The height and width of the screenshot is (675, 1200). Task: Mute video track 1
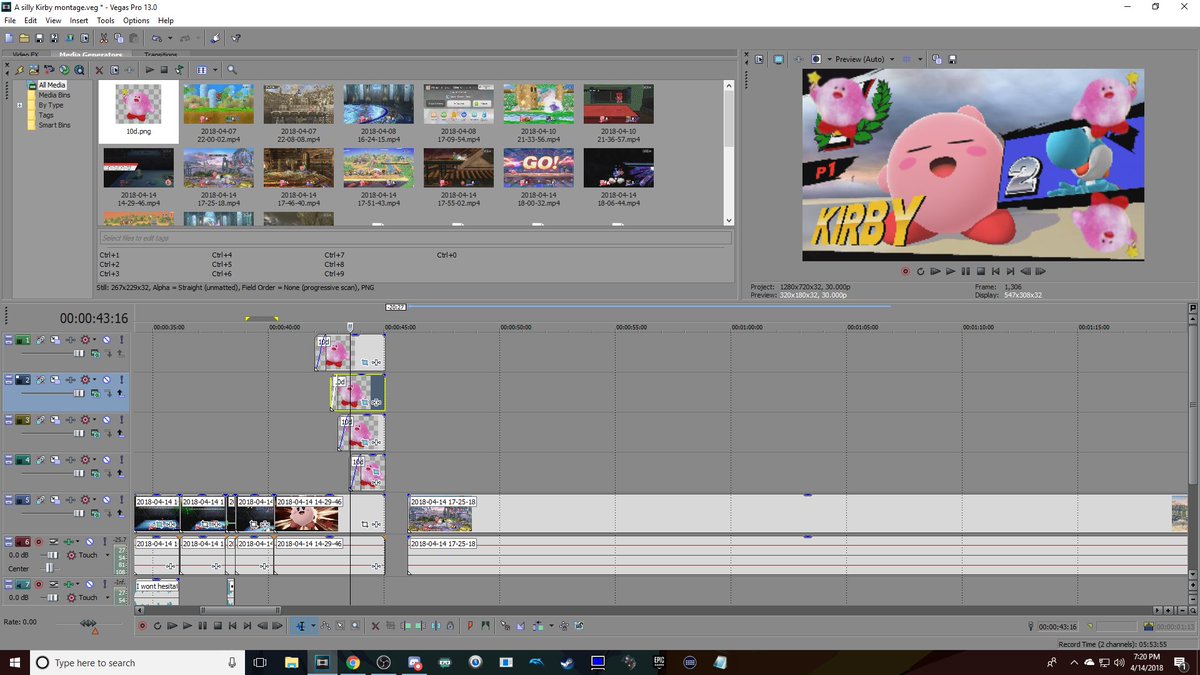[x=106, y=340]
